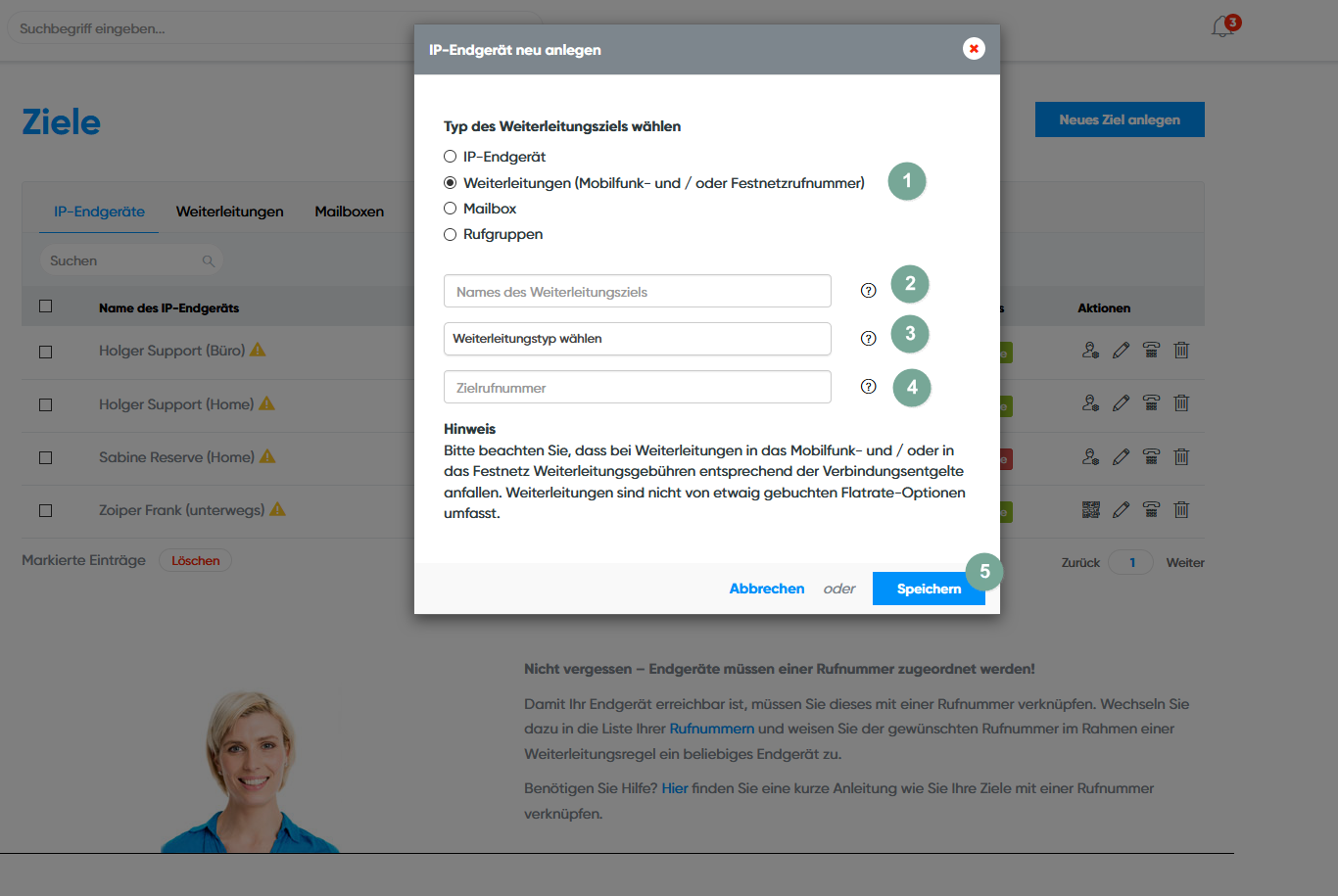This screenshot has height=896, width=1338.
Task: Edit Holger Support (Büro) via pencil icon
Action: [x=1122, y=351]
